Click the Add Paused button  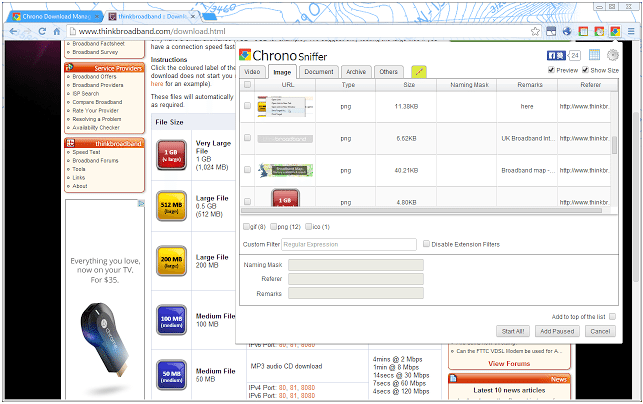click(557, 331)
